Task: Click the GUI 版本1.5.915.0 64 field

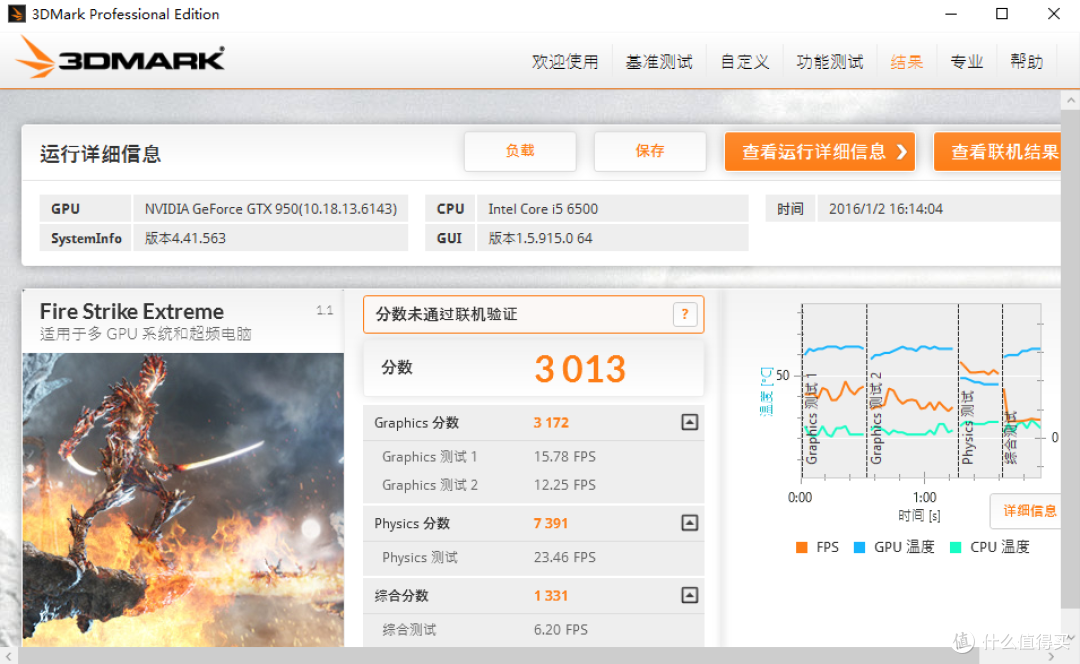Action: click(612, 238)
